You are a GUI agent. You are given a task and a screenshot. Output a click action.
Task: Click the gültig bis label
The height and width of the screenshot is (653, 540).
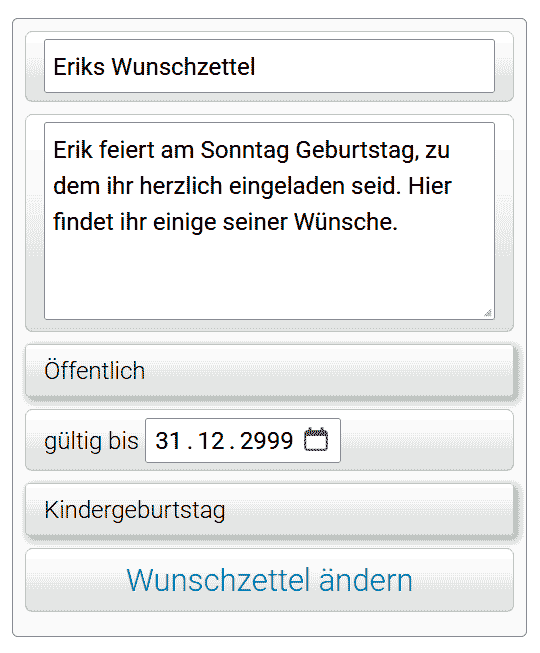tap(91, 441)
